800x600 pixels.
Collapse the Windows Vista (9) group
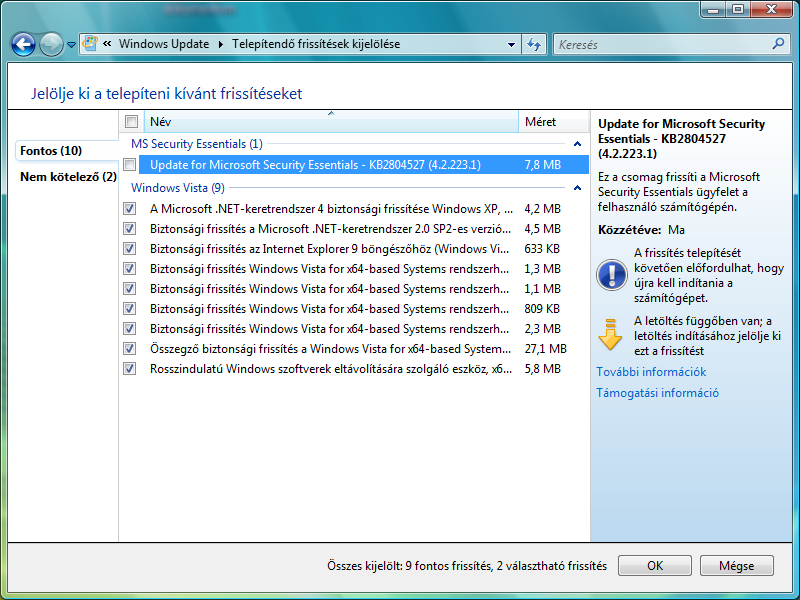pos(577,188)
